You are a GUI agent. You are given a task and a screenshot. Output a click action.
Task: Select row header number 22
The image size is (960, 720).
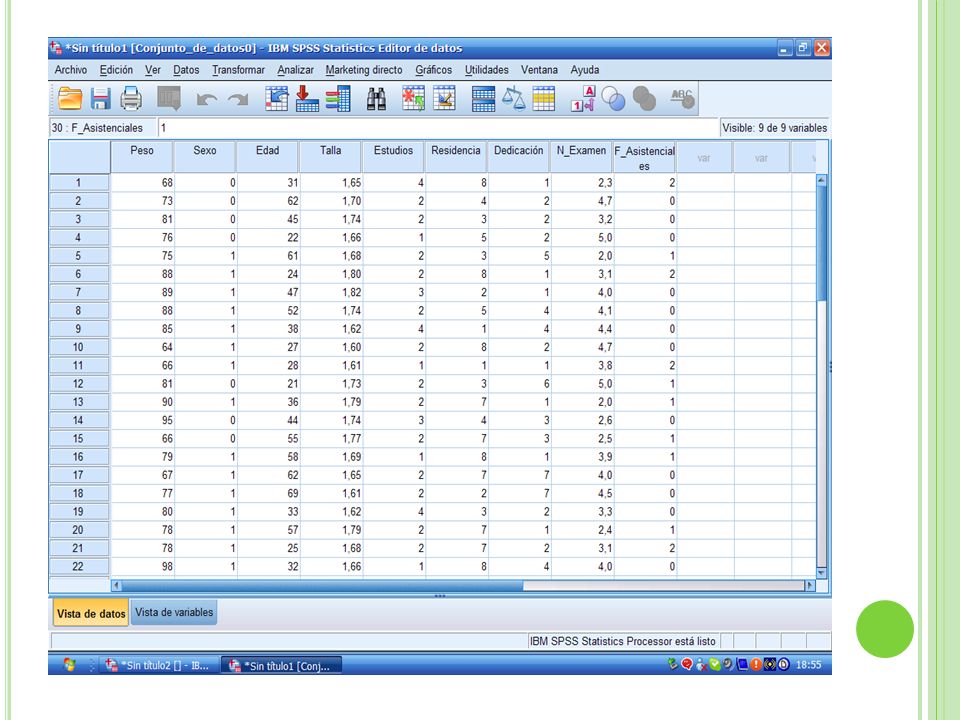point(79,566)
